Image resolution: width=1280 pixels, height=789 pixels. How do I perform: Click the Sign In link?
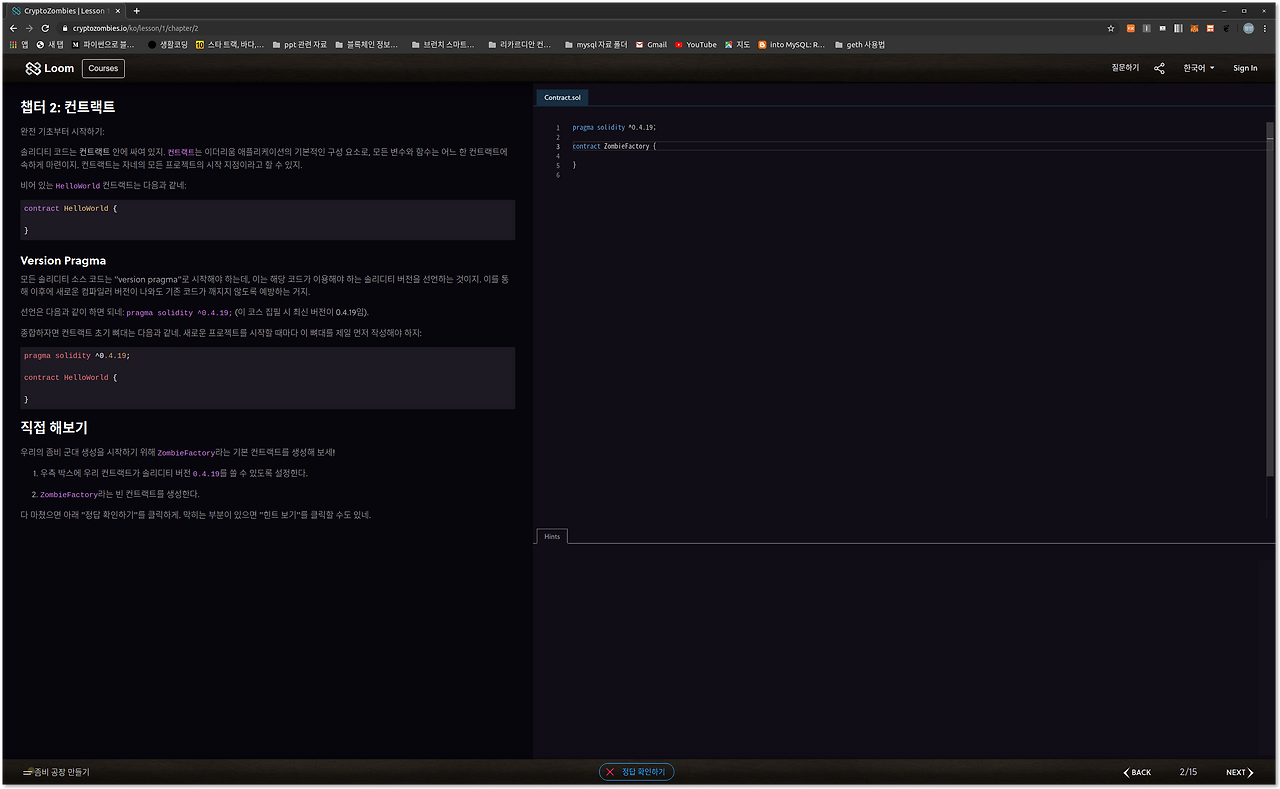(x=1245, y=68)
